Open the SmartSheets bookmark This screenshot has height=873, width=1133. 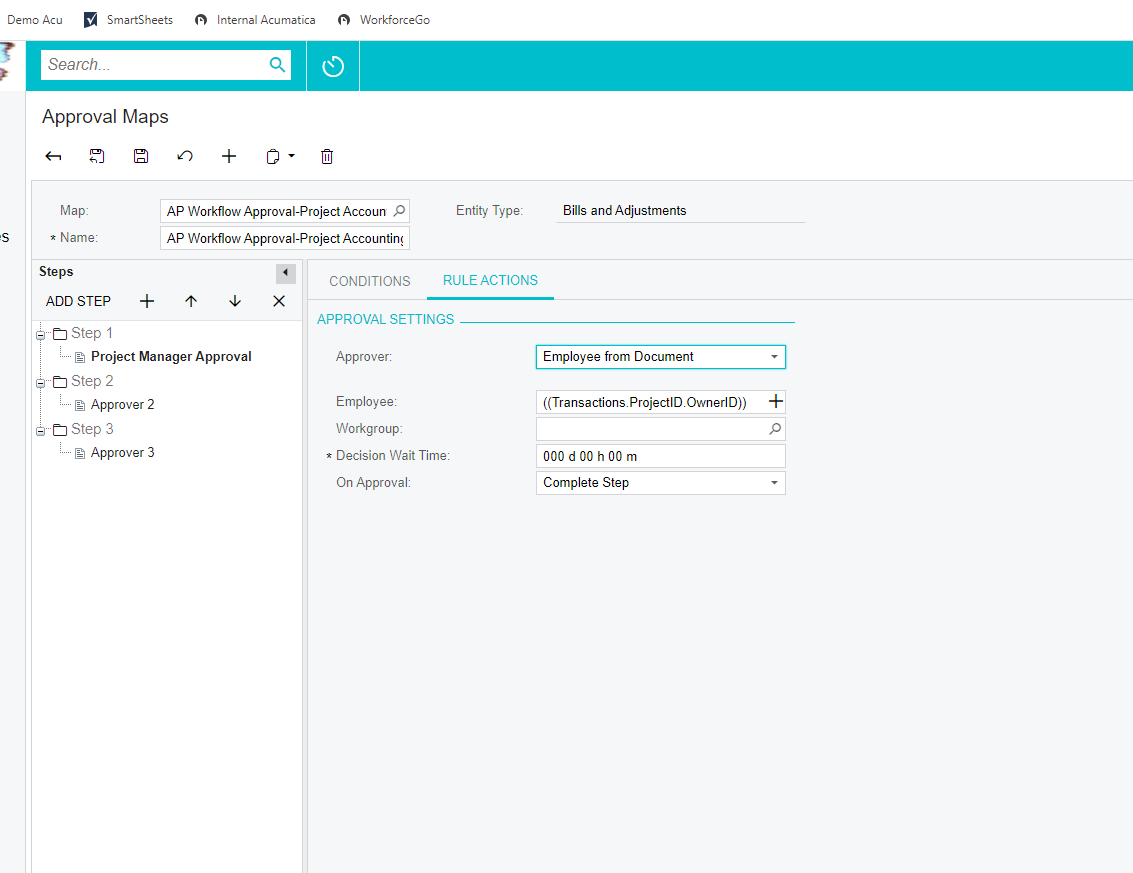pos(128,20)
